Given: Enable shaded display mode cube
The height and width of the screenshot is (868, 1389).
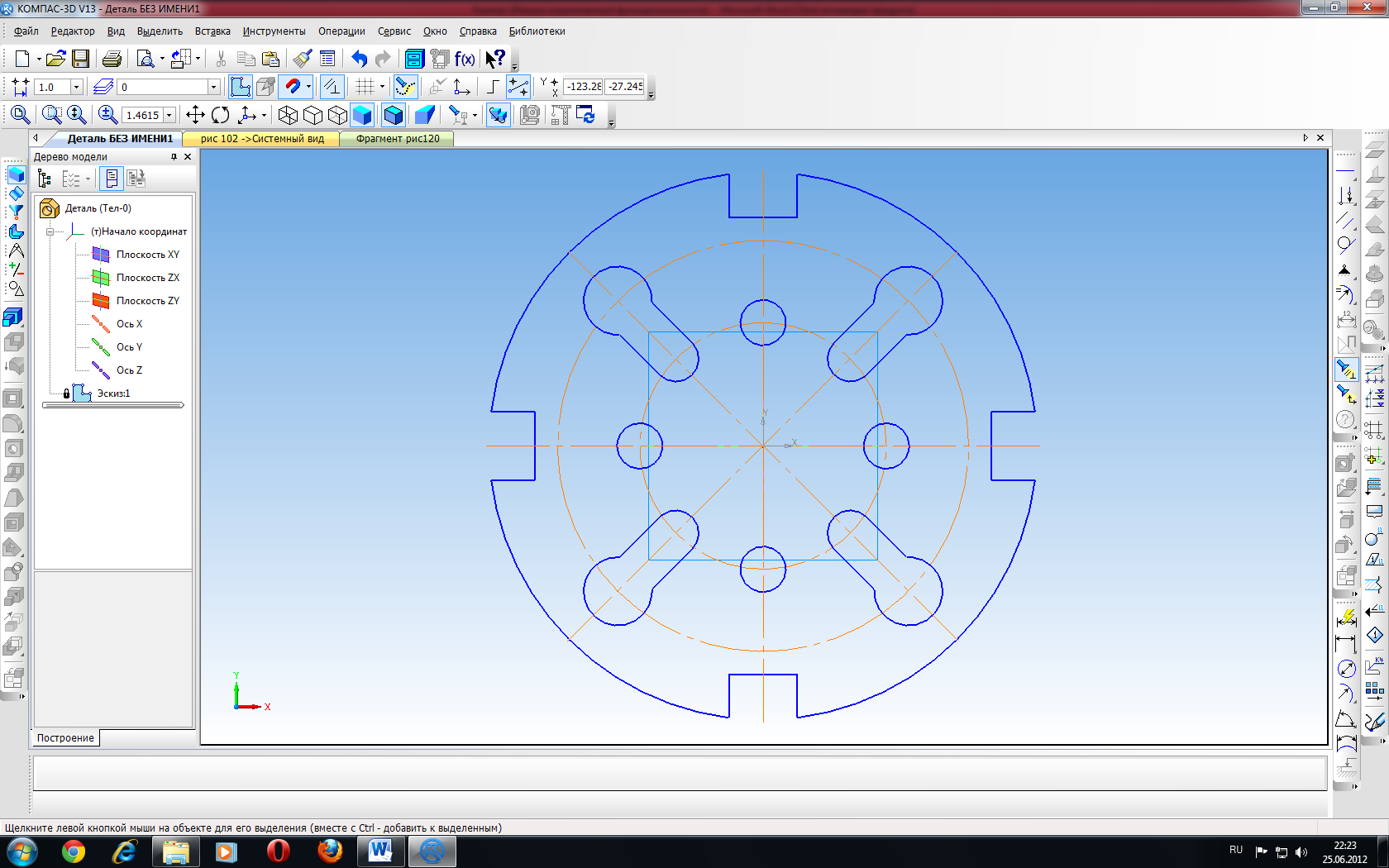Looking at the screenshot, I should (x=362, y=115).
